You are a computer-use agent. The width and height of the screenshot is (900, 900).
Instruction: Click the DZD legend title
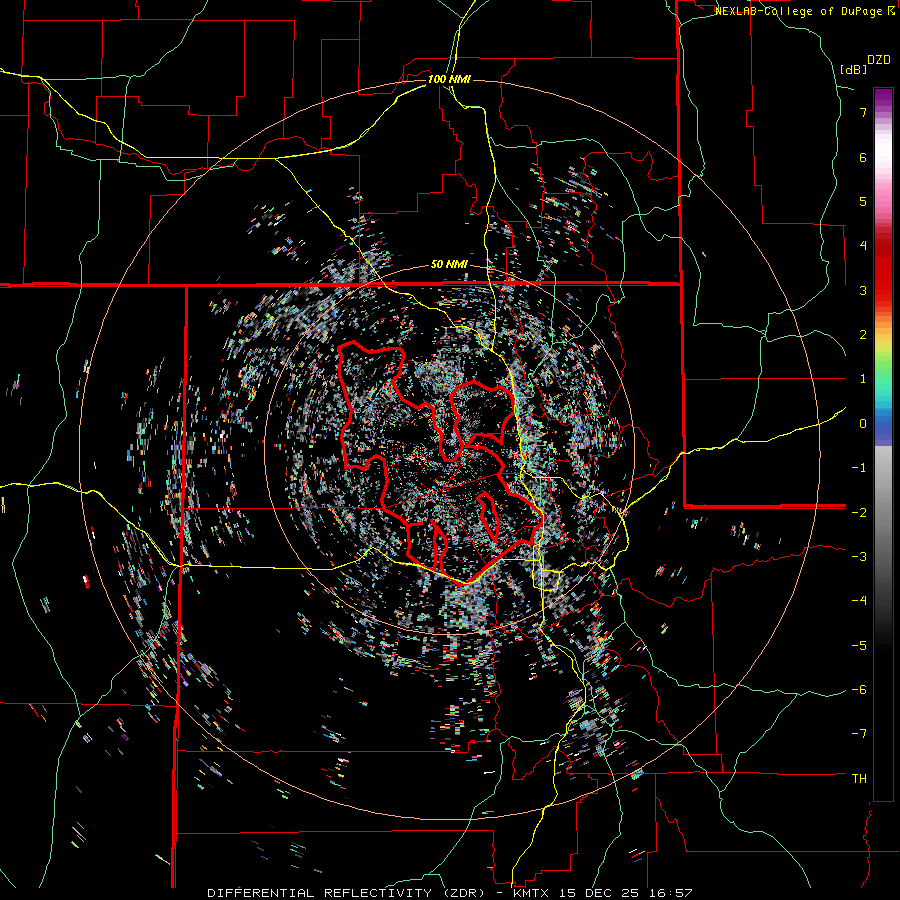tap(879, 60)
